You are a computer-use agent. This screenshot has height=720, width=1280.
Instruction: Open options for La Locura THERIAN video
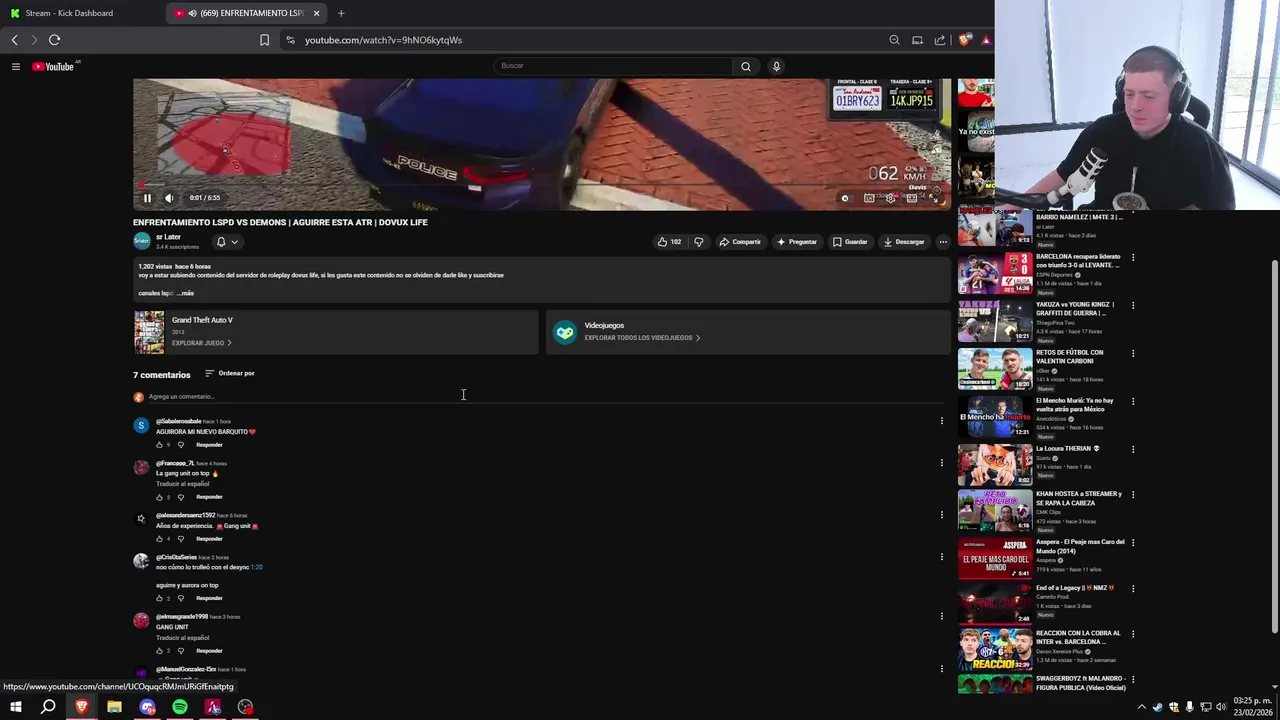click(x=1133, y=449)
